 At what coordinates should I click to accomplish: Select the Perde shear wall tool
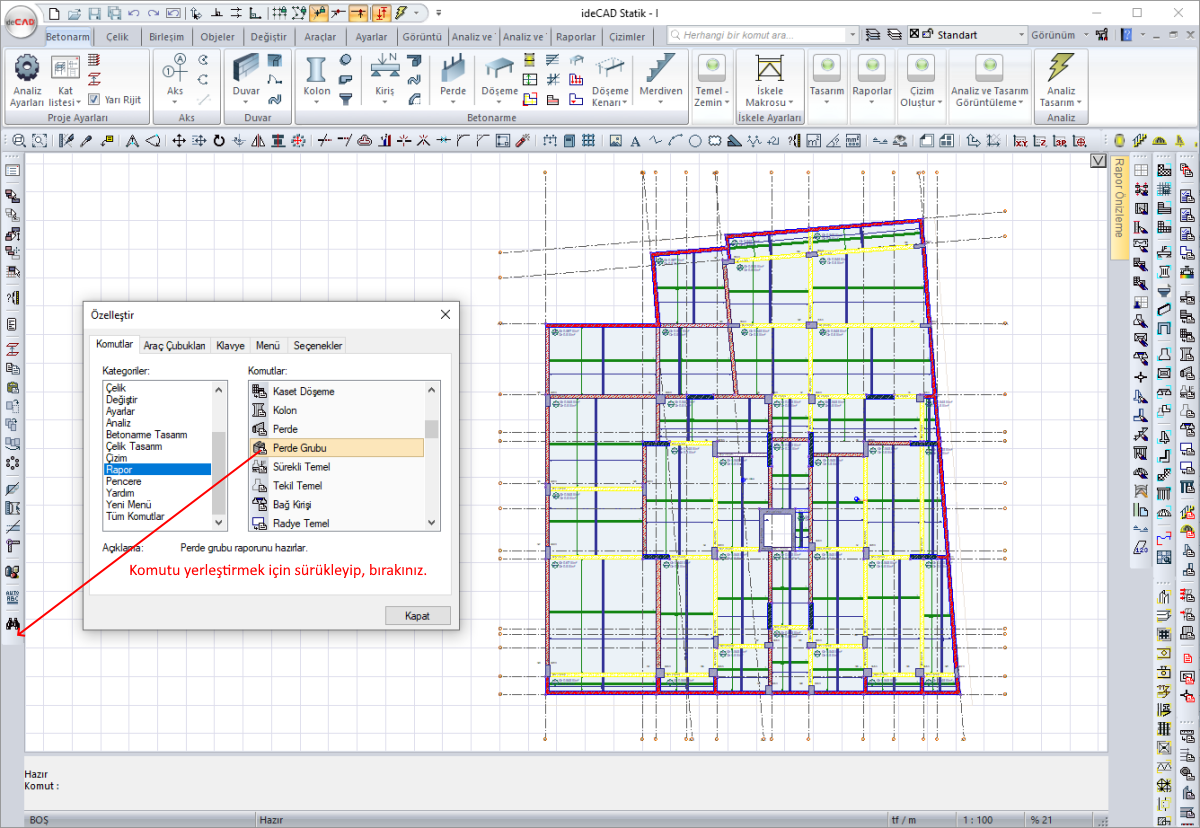(453, 70)
